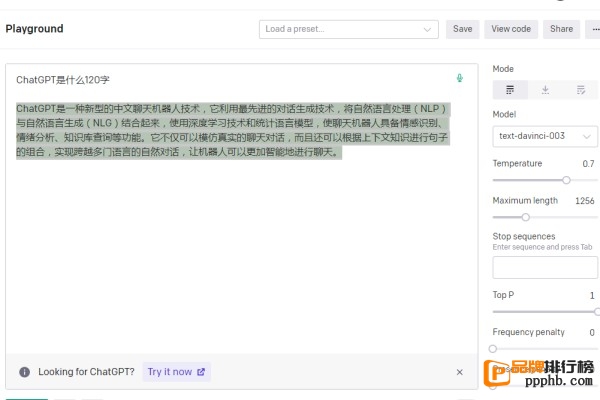Click the prompt text ChatGPT是什么120字
The height and width of the screenshot is (400, 600).
click(x=63, y=80)
